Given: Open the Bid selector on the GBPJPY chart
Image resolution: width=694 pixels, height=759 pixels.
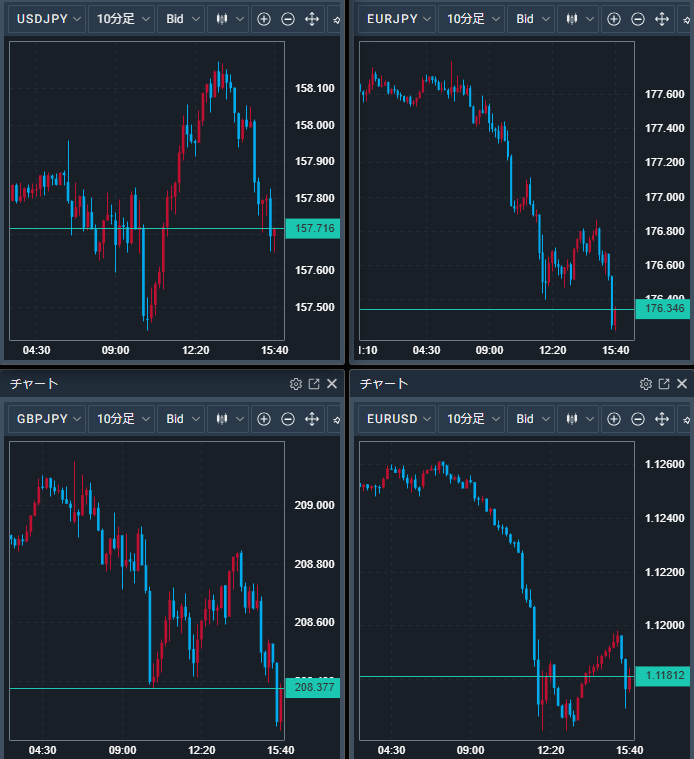Looking at the screenshot, I should 181,419.
